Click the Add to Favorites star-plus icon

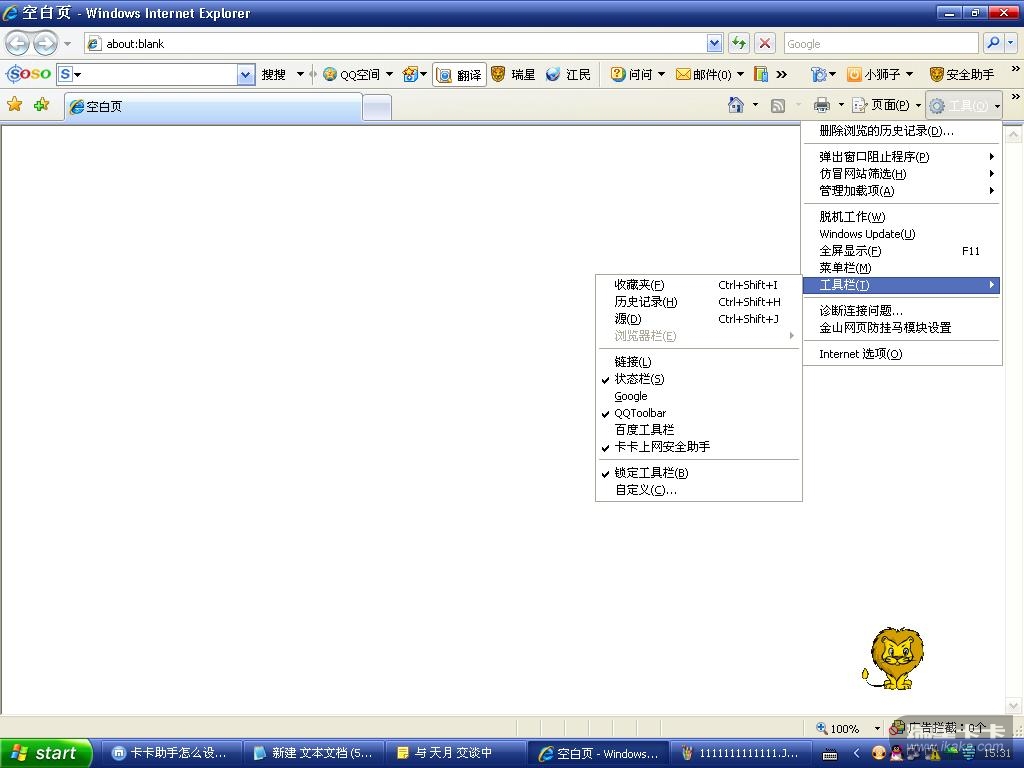click(x=41, y=105)
